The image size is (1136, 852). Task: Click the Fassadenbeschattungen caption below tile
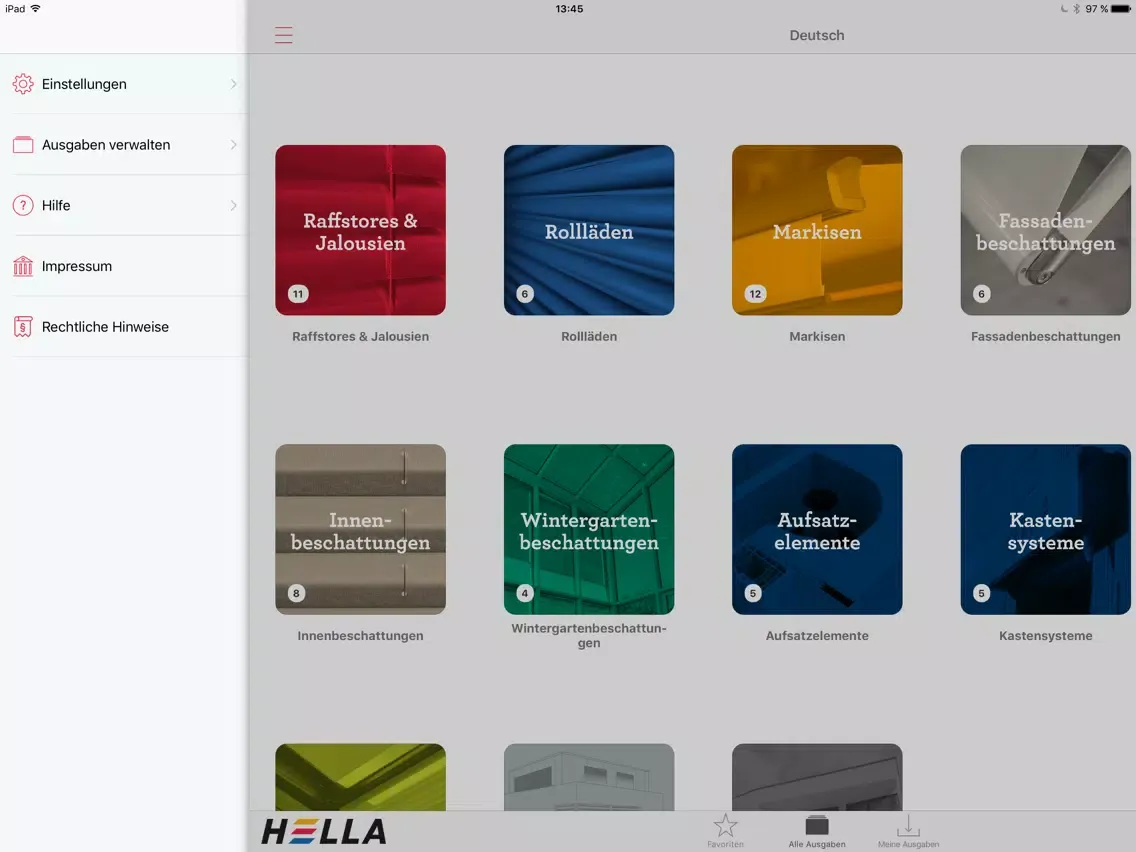click(1045, 336)
